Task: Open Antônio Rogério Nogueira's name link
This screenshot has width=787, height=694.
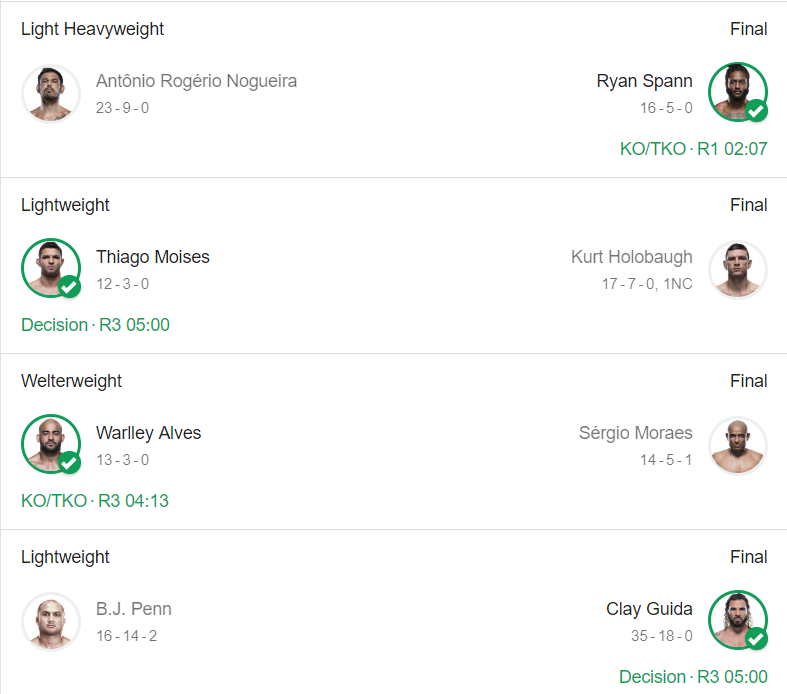Action: click(196, 82)
